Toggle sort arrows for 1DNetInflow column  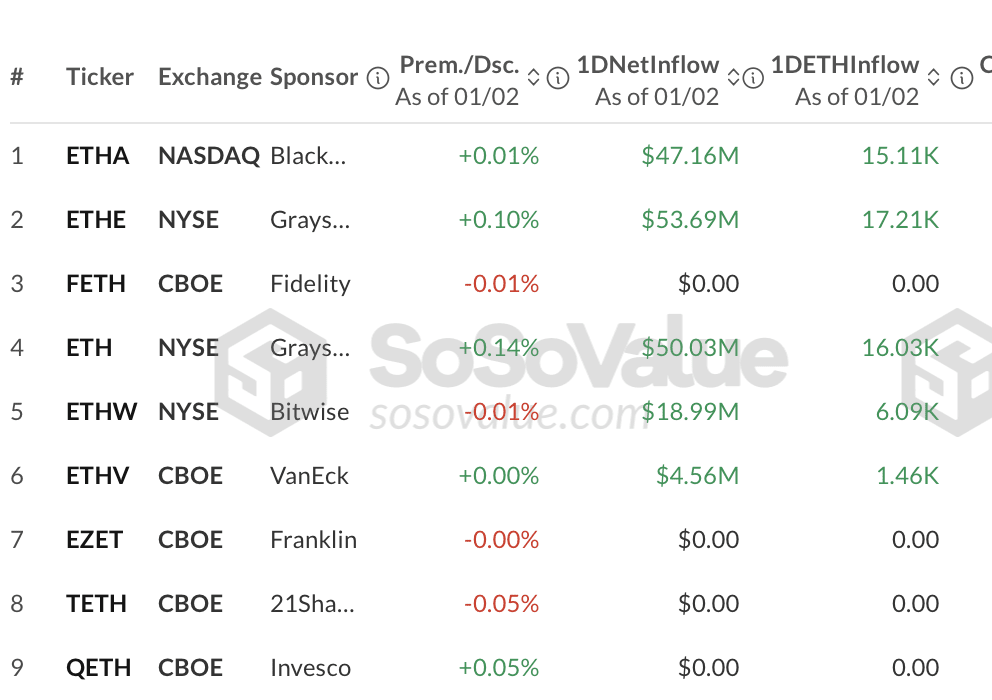pyautogui.click(x=734, y=77)
